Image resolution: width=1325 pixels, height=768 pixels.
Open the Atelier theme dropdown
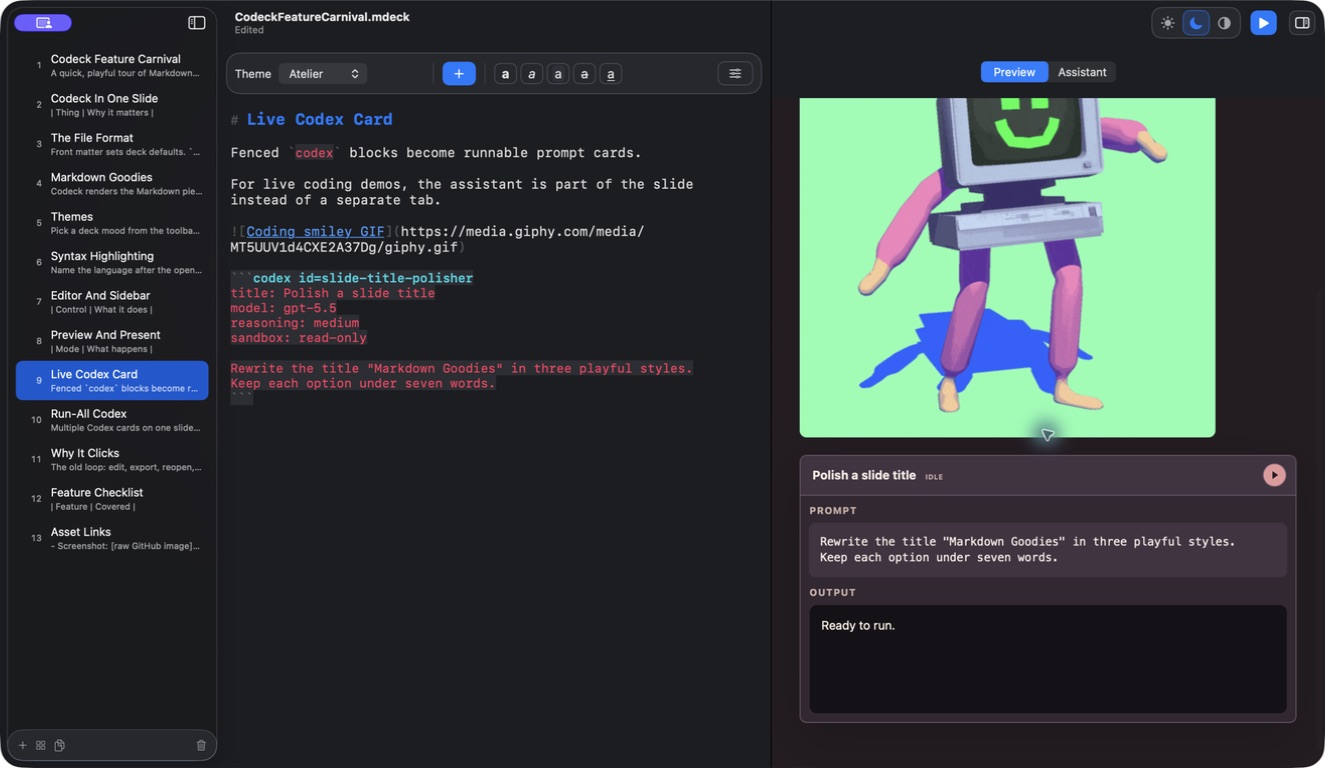point(323,74)
